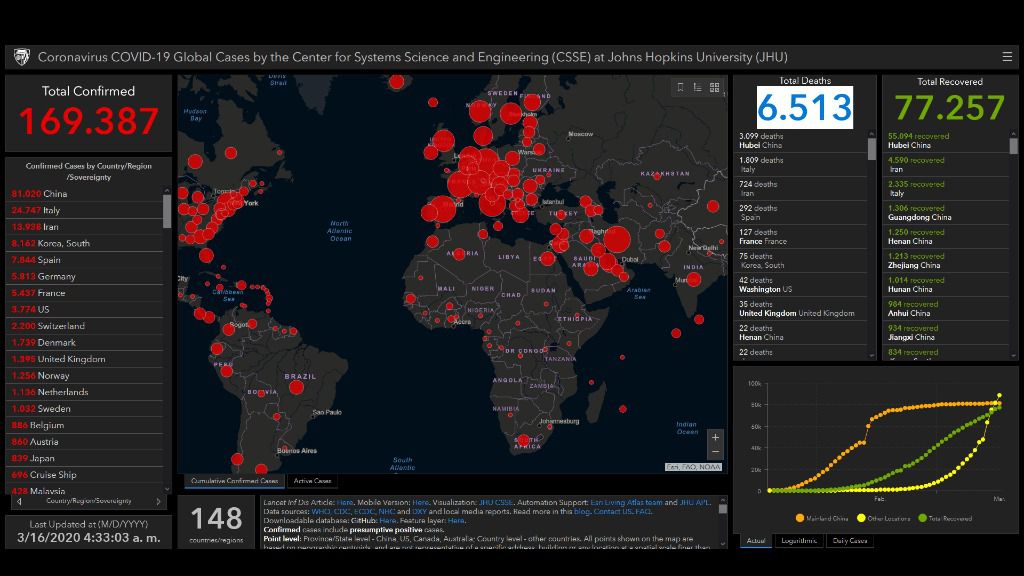Screen dimensions: 1024x576
Task: Open Lancet Inf Dis Article 'Here' link
Action: click(x=345, y=502)
